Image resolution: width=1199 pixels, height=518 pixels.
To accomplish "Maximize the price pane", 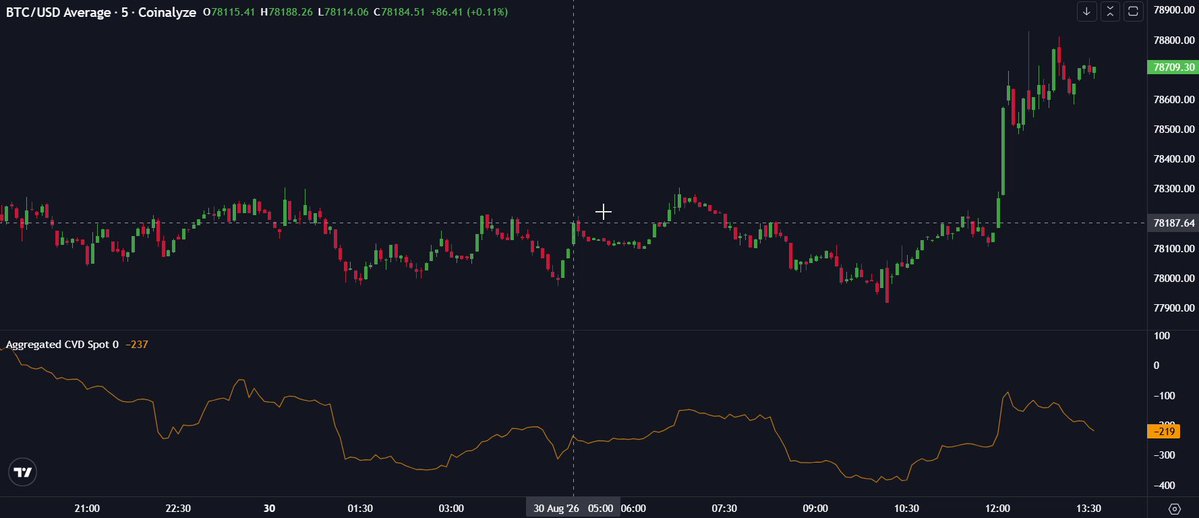I will [x=1133, y=11].
